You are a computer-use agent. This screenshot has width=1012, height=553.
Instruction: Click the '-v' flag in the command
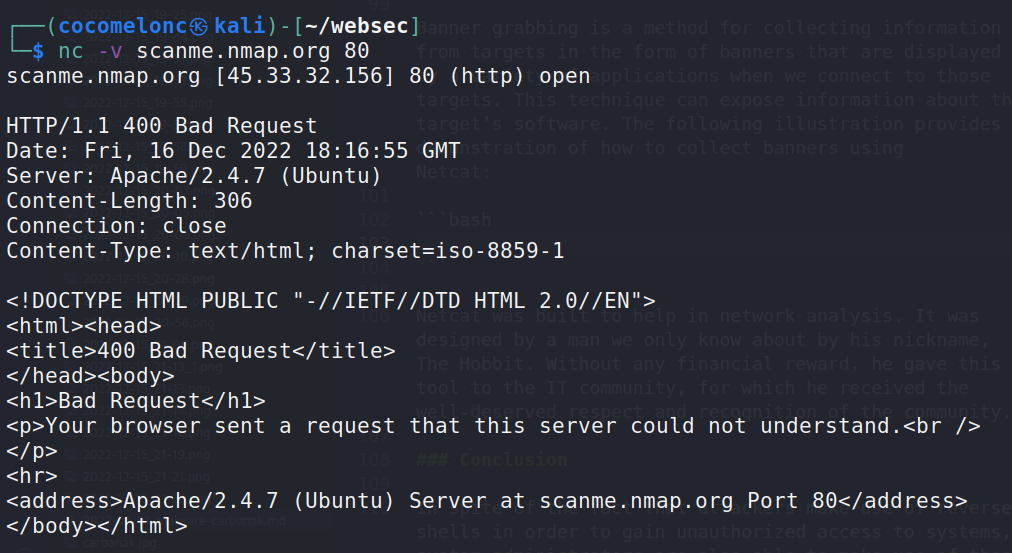[x=110, y=51]
